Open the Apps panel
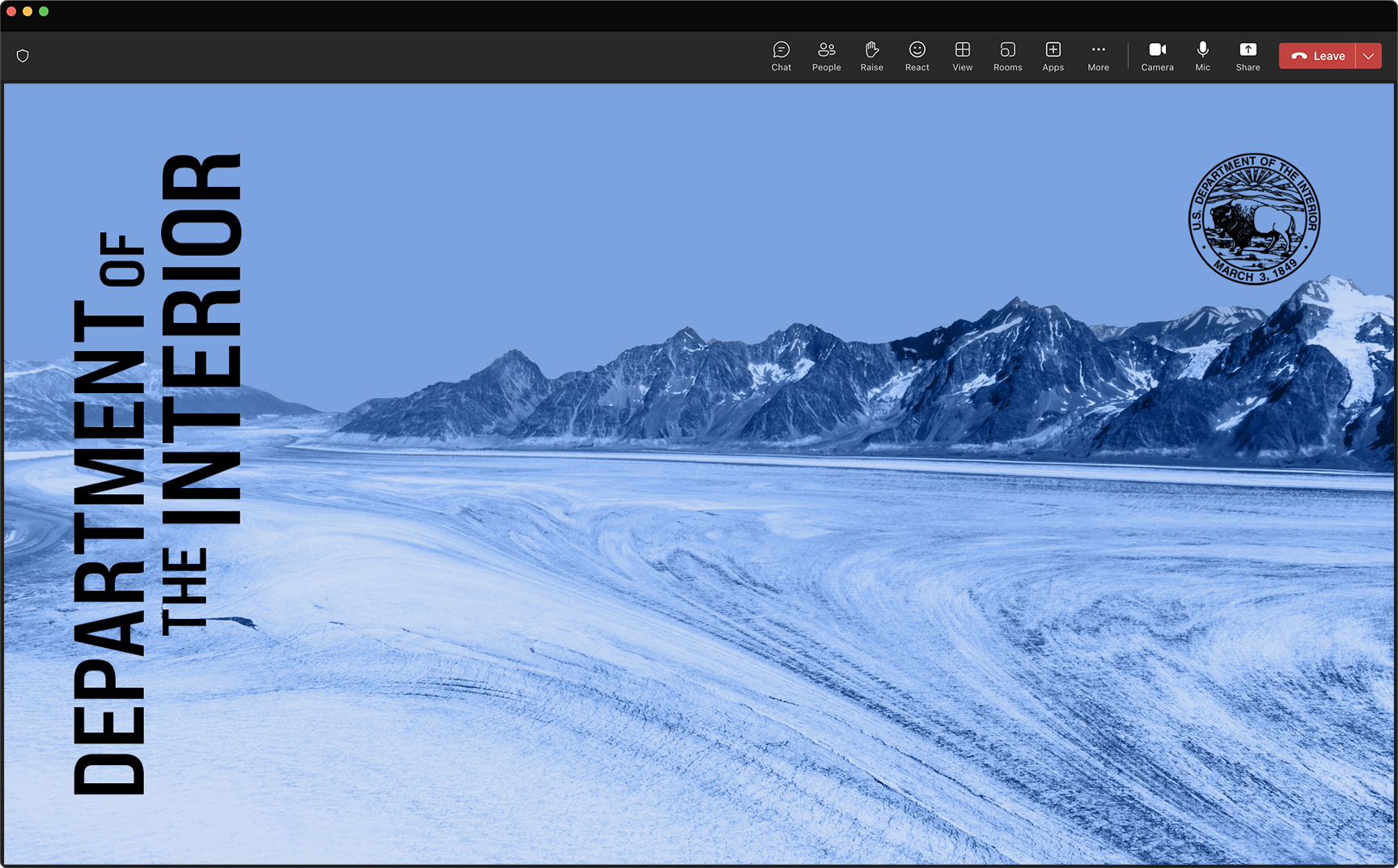The image size is (1398, 868). pyautogui.click(x=1053, y=56)
